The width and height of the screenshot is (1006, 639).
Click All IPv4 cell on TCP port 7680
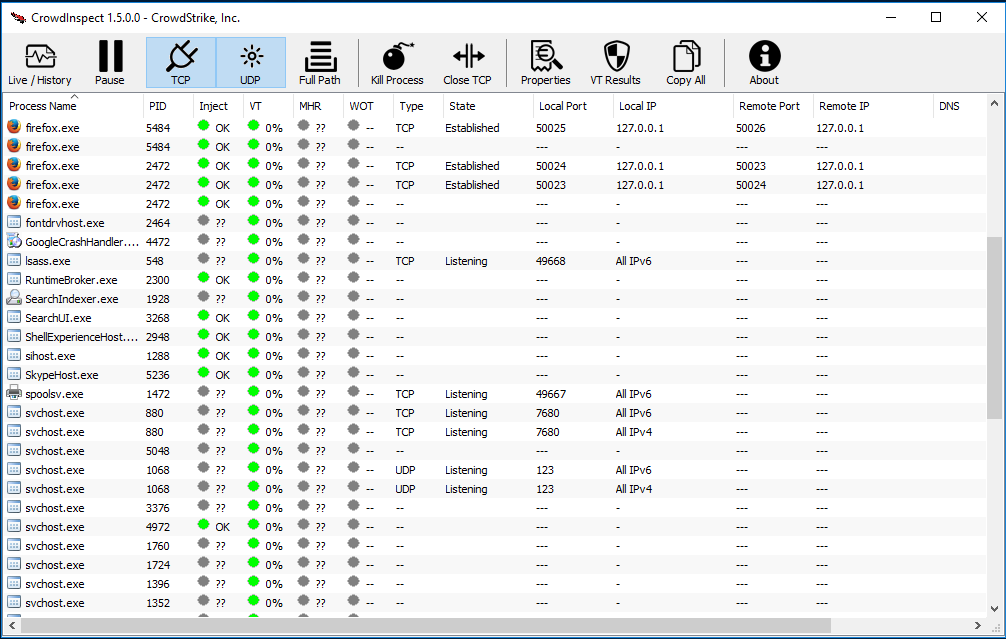634,432
